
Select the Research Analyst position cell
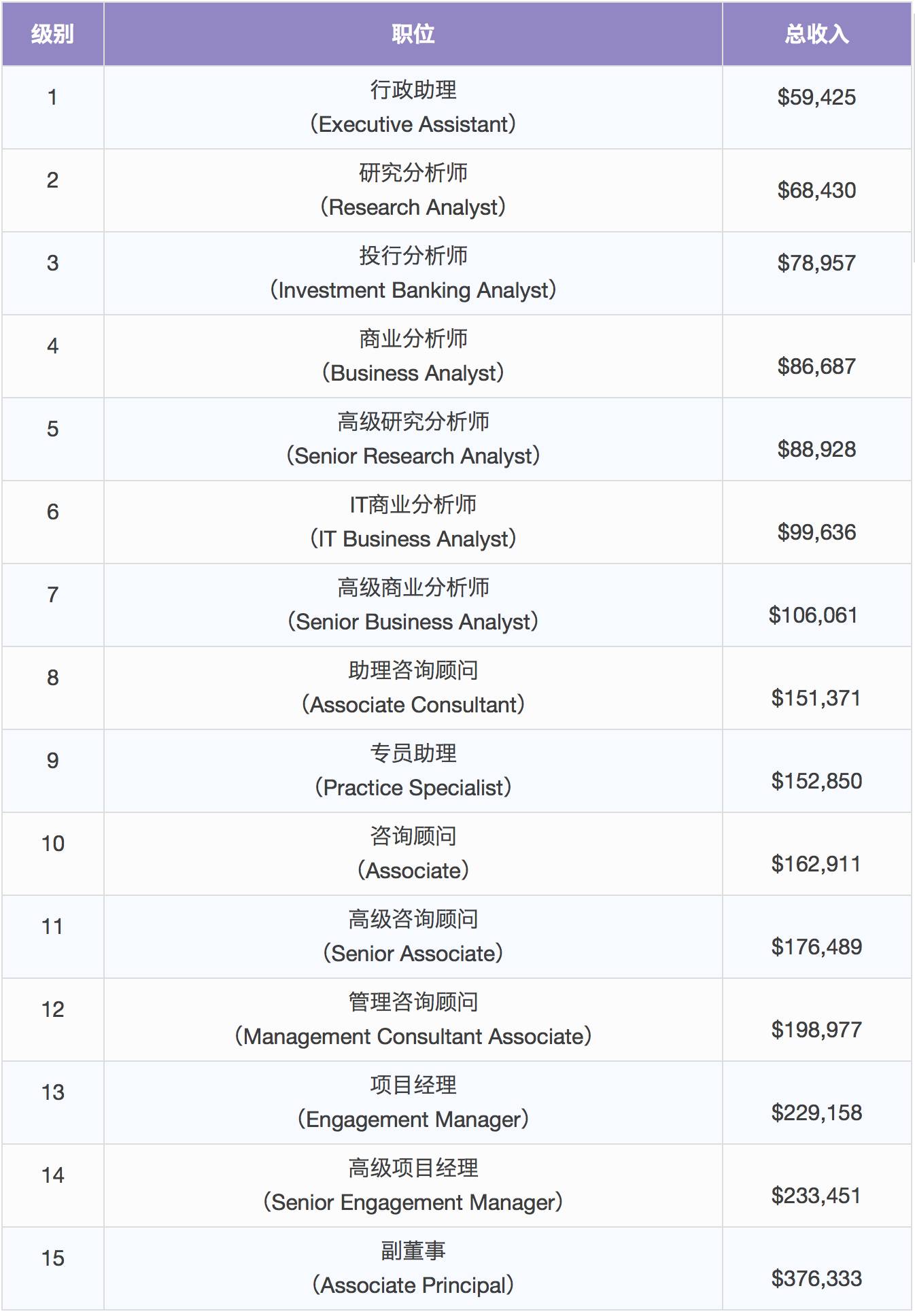(413, 190)
